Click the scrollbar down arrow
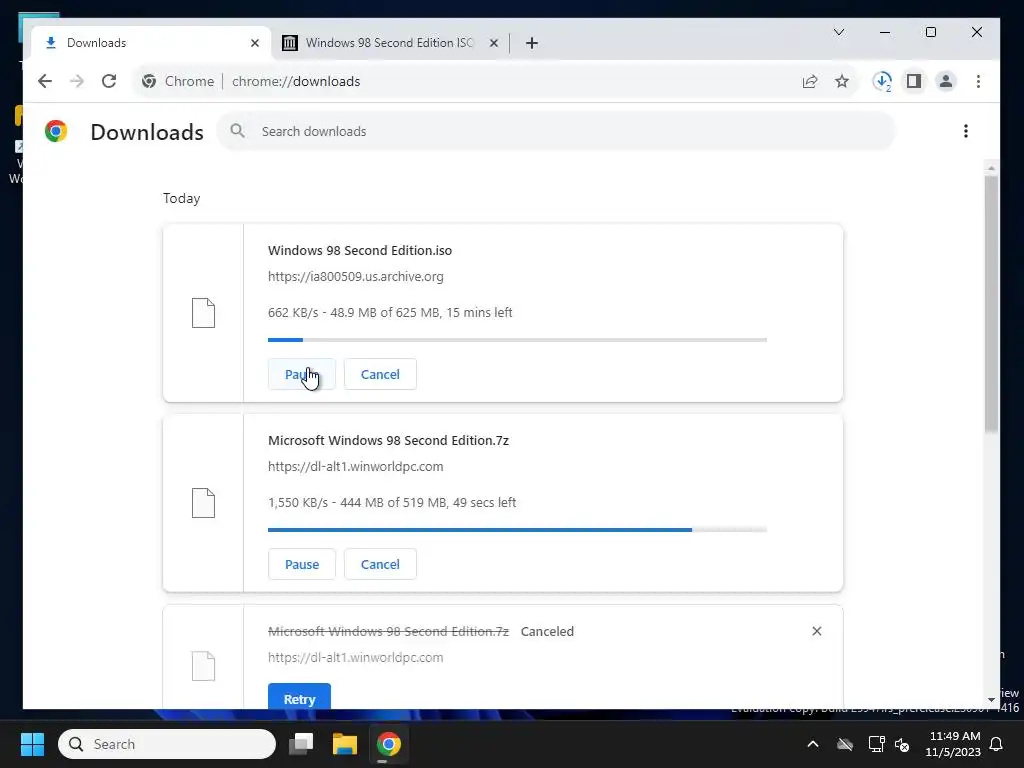 (991, 700)
